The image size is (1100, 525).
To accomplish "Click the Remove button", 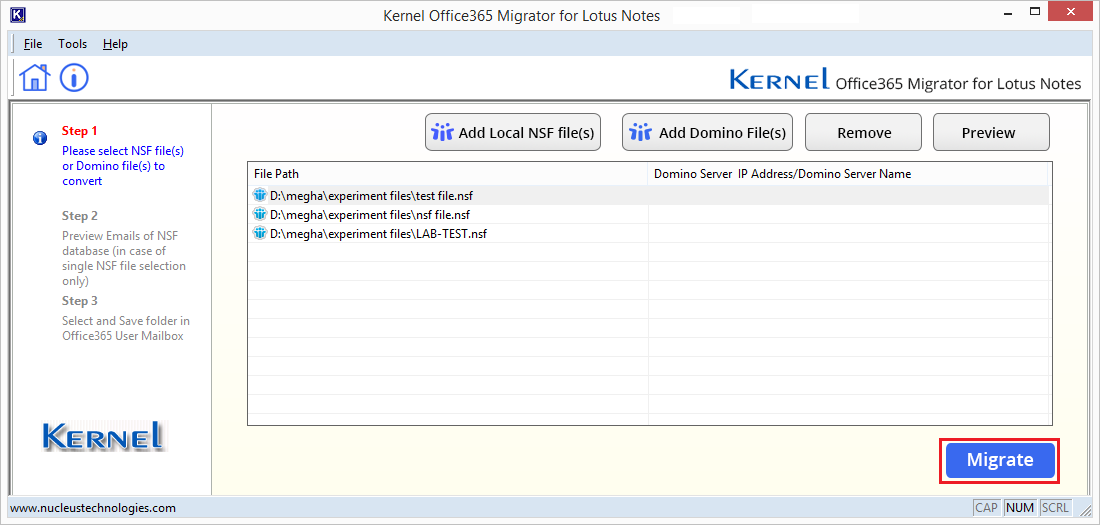I will 864,132.
